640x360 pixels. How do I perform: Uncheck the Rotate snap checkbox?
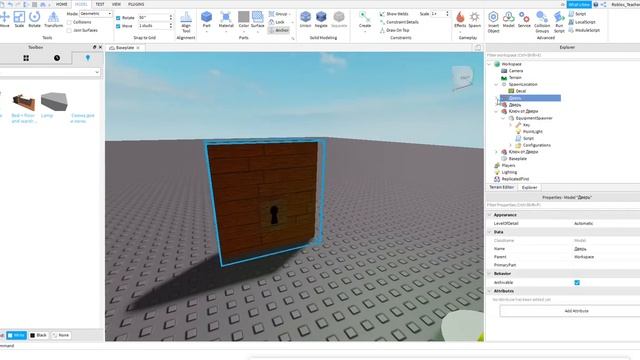(118, 18)
